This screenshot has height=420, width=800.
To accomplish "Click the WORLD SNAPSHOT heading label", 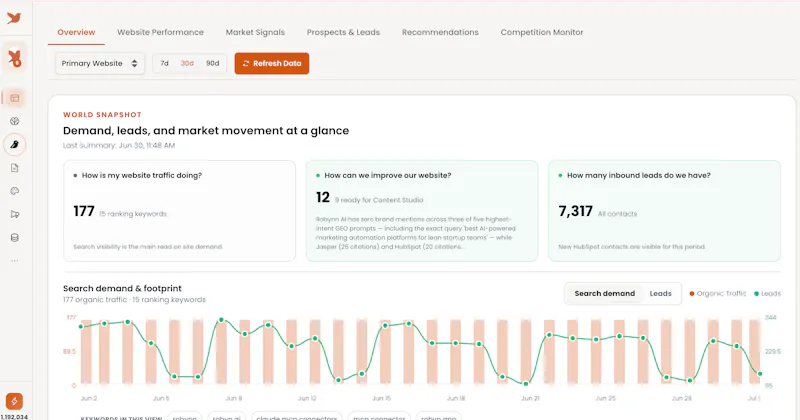I will tap(102, 115).
